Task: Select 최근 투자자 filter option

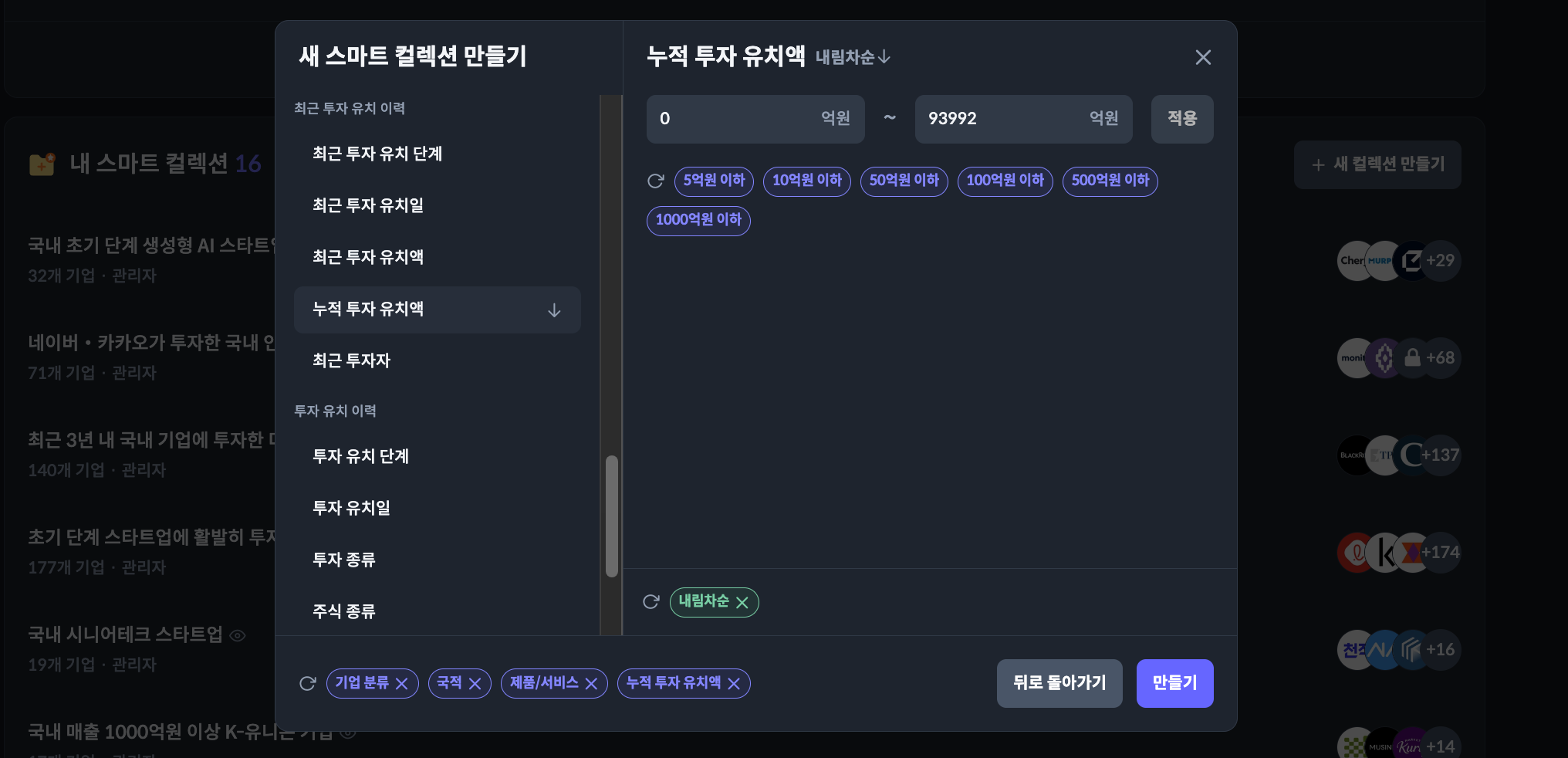Action: pos(351,360)
